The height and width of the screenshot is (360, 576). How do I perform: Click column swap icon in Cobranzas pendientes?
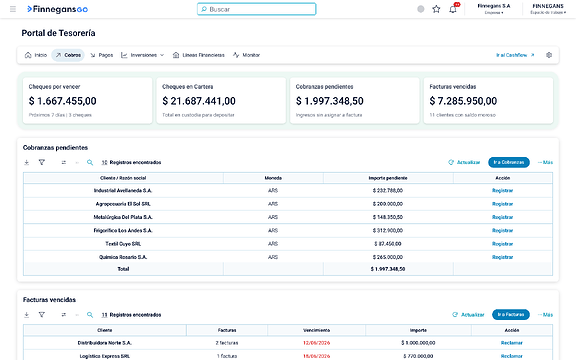point(64,162)
